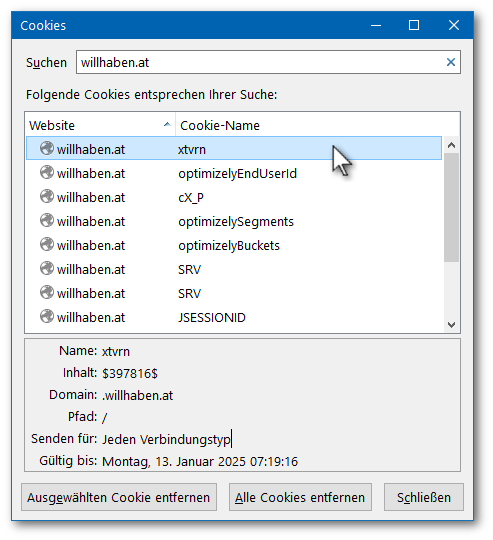Click the scroll-down arrow of cookie list
This screenshot has height=540, width=493.
451,324
